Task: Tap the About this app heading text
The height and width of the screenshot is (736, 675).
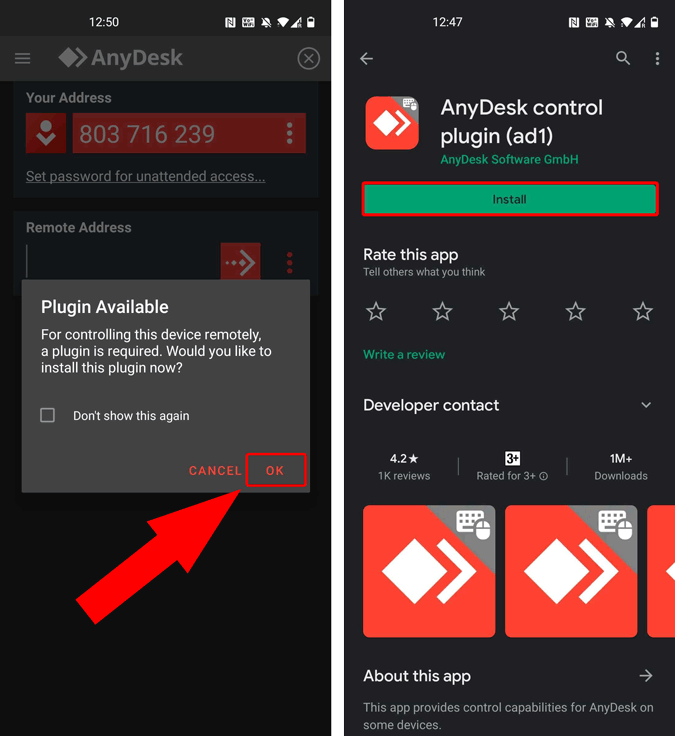Action: 417,676
